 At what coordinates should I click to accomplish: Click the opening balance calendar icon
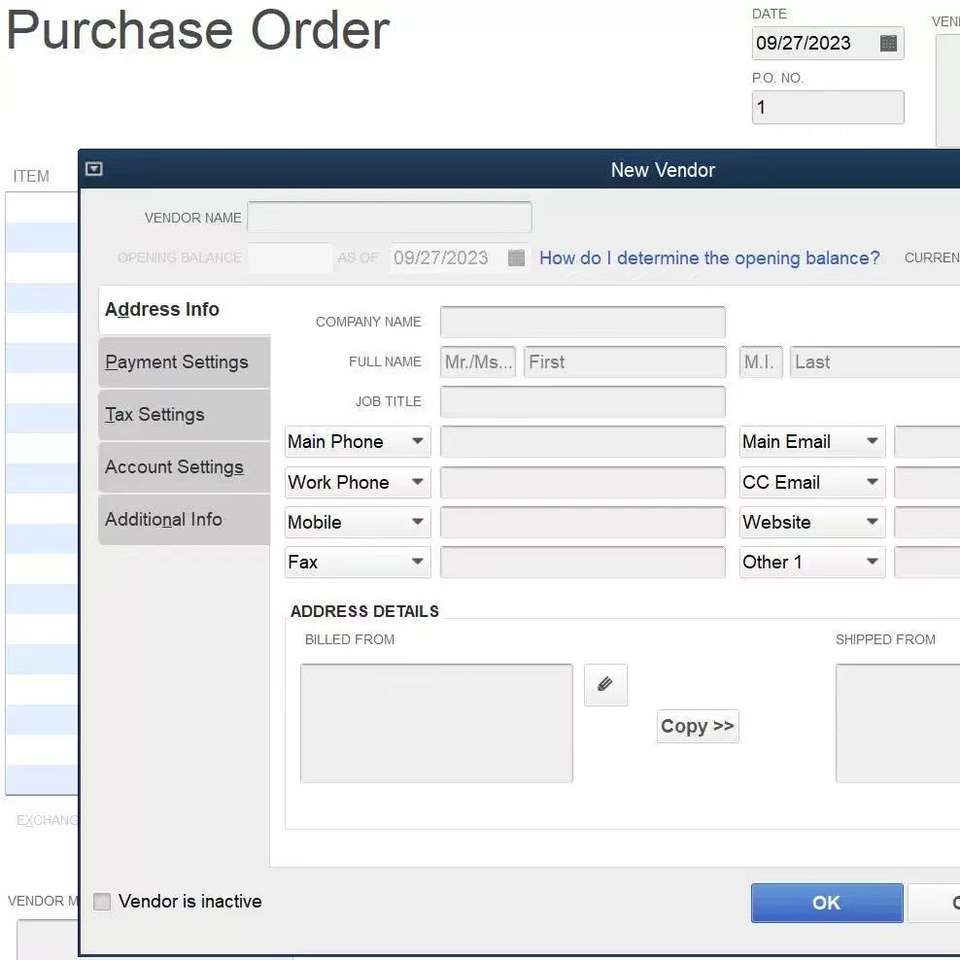[x=516, y=258]
